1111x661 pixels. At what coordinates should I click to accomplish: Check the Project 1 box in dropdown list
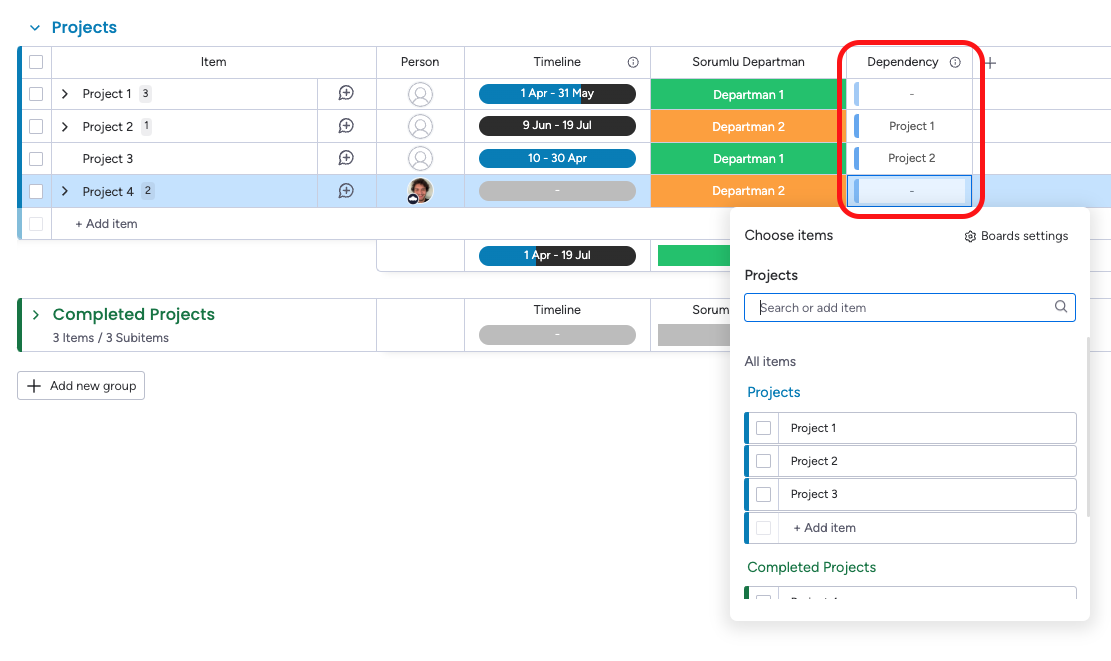click(763, 428)
